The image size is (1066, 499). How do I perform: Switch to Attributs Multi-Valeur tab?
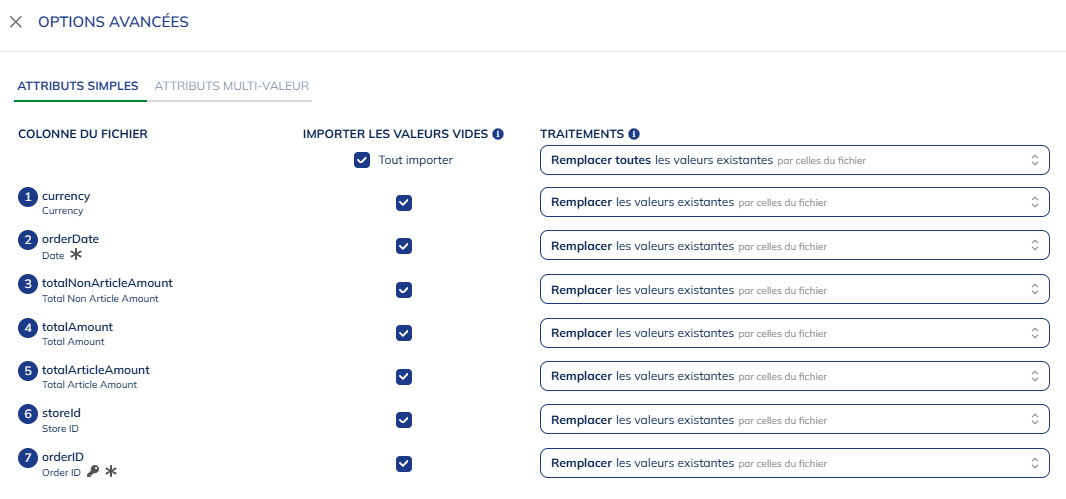pyautogui.click(x=232, y=86)
